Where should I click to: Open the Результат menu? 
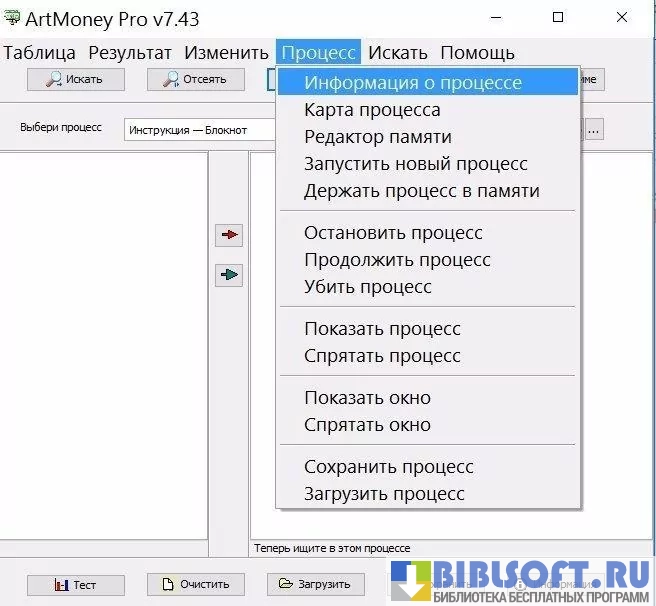(x=130, y=53)
